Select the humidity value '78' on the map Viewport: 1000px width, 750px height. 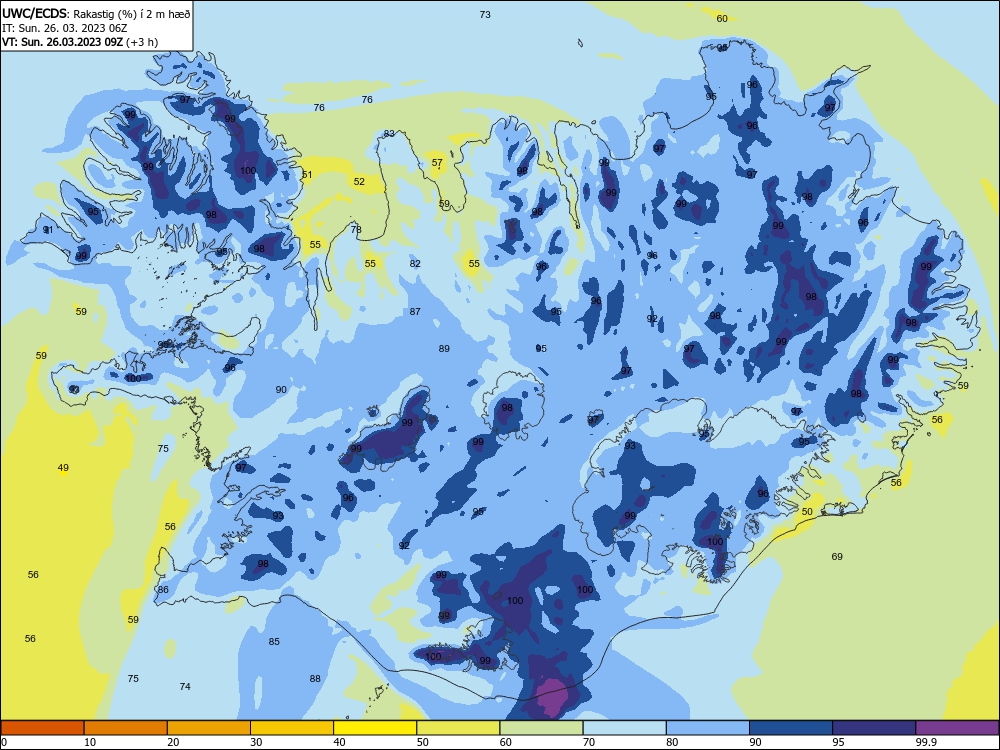point(356,230)
